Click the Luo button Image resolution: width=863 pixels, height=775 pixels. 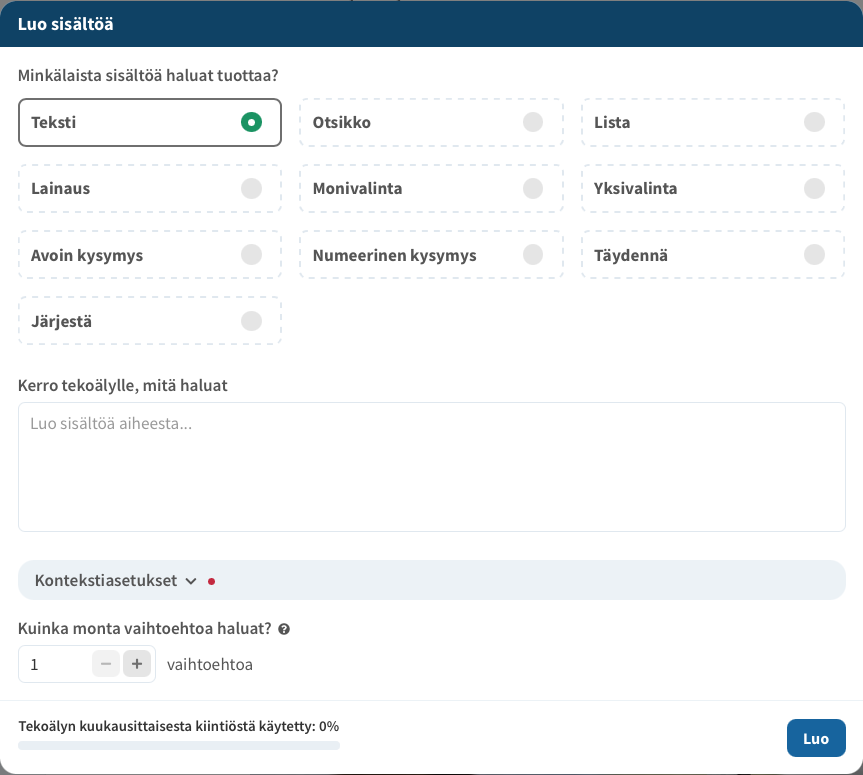pyautogui.click(x=816, y=738)
